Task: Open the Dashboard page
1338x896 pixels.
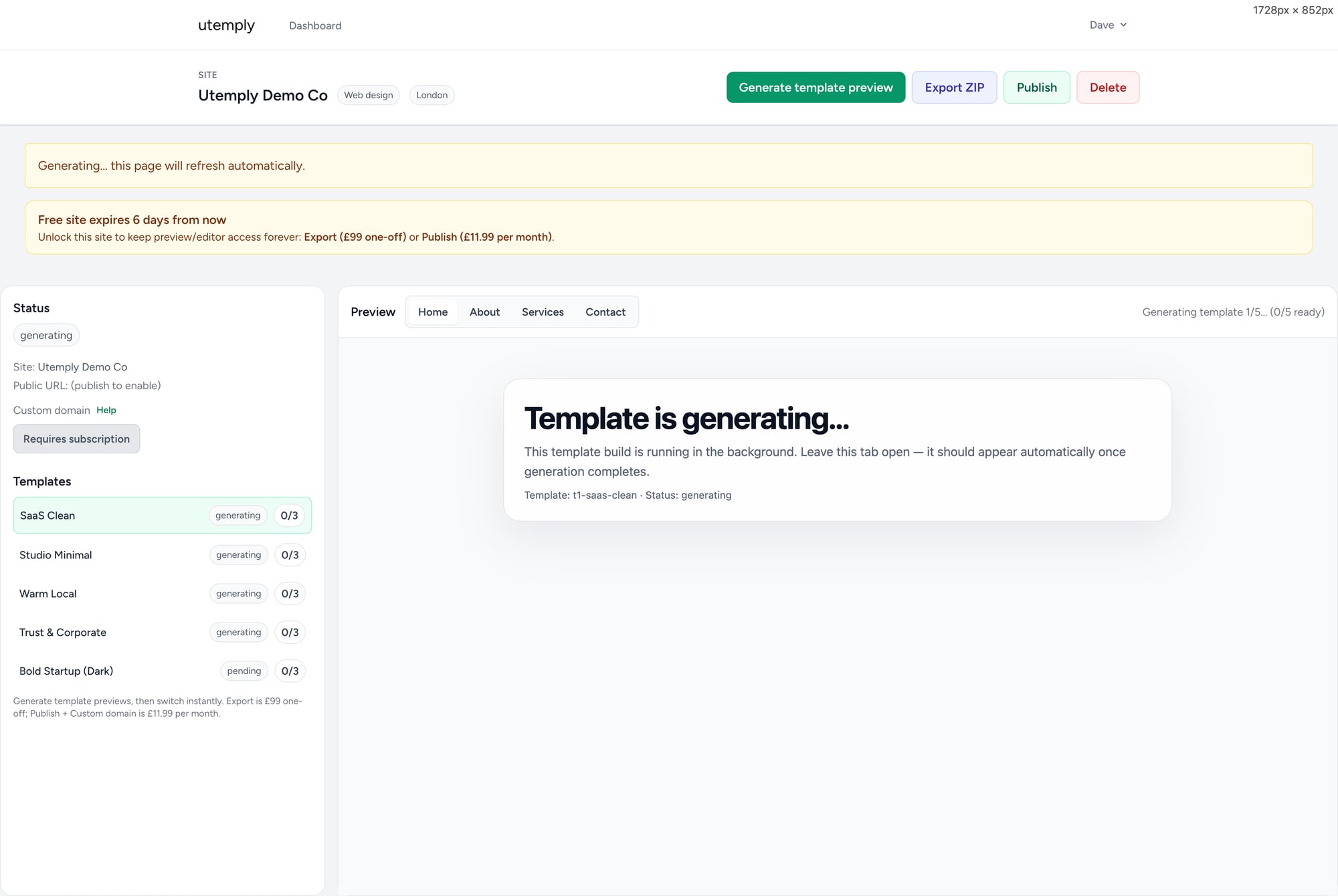Action: coord(315,25)
